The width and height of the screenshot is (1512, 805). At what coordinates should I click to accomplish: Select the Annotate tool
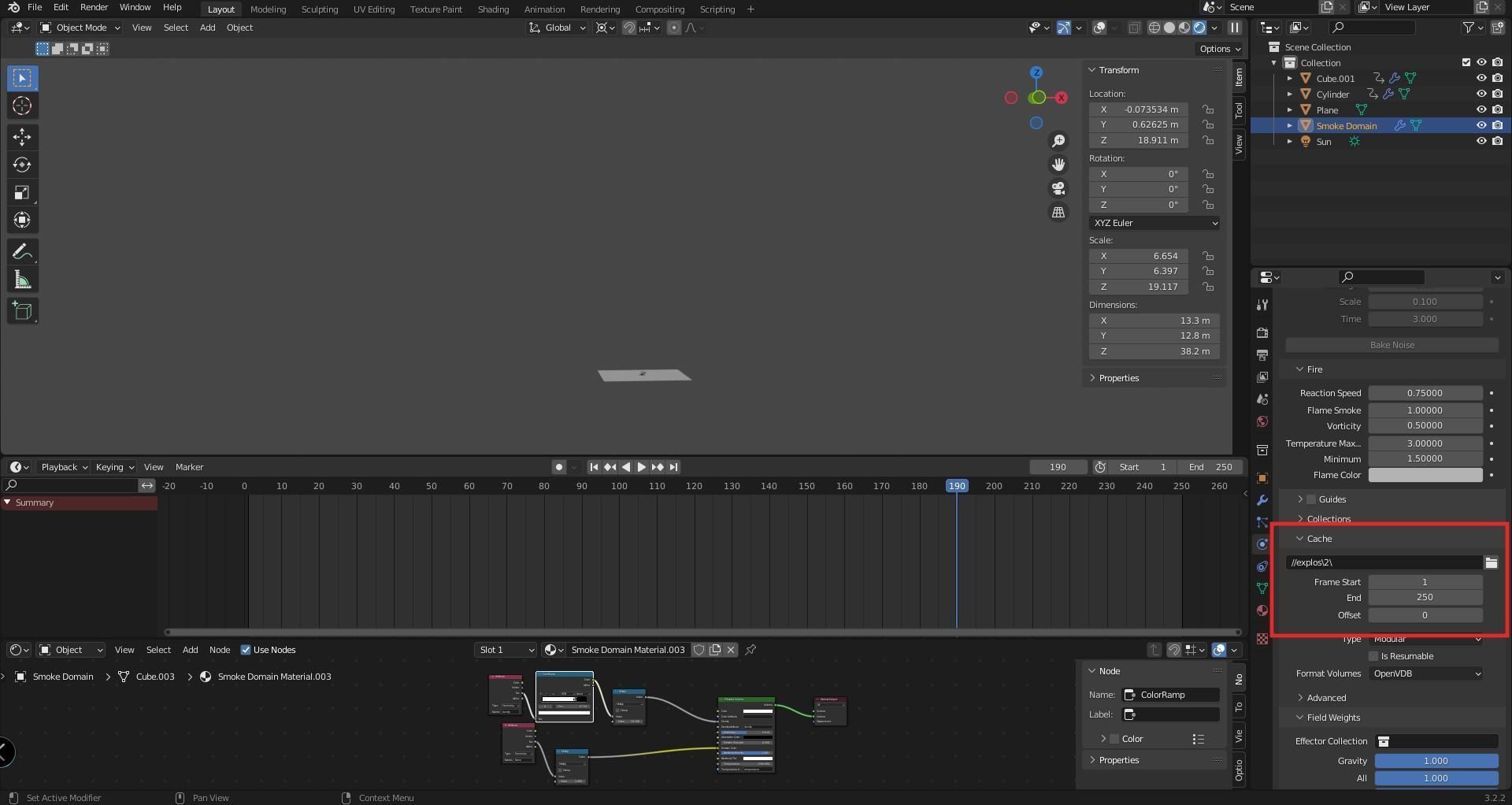pyautogui.click(x=21, y=250)
